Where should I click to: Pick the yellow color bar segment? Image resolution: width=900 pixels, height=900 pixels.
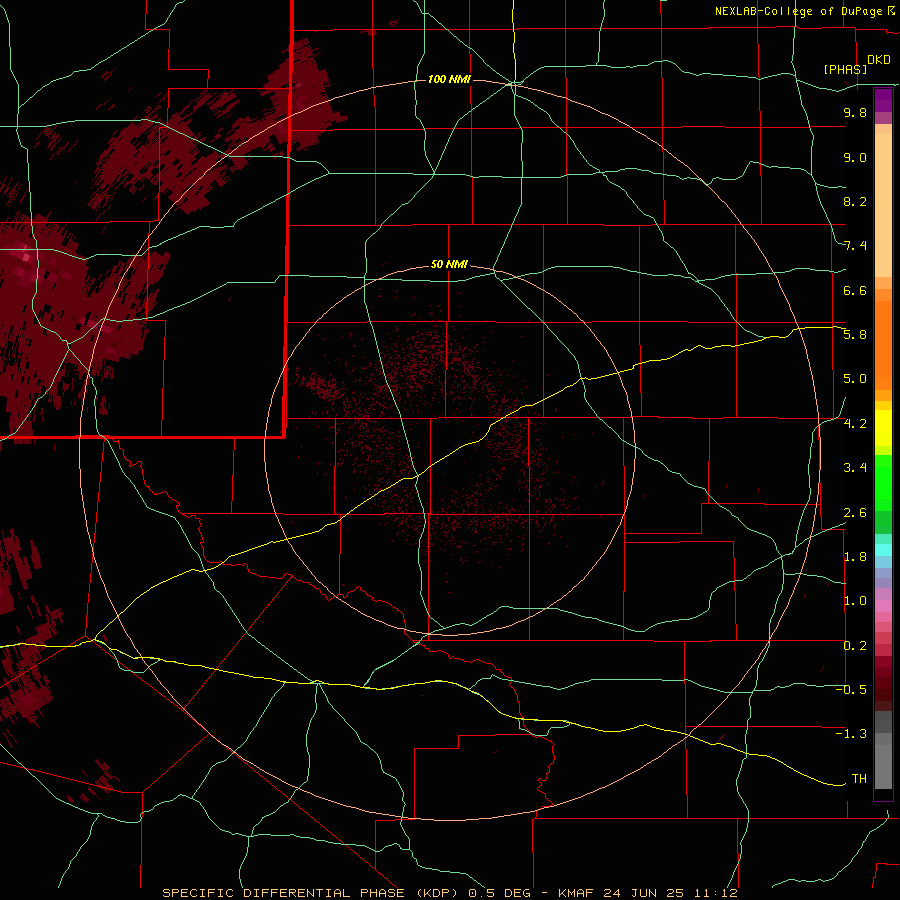coord(883,428)
